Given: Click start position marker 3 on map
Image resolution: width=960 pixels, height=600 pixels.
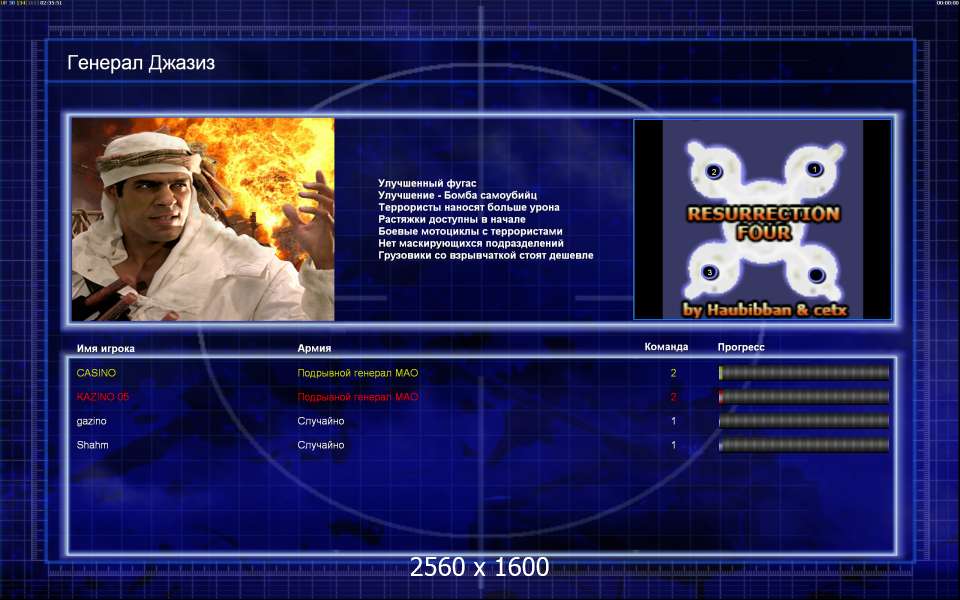Looking at the screenshot, I should point(710,272).
